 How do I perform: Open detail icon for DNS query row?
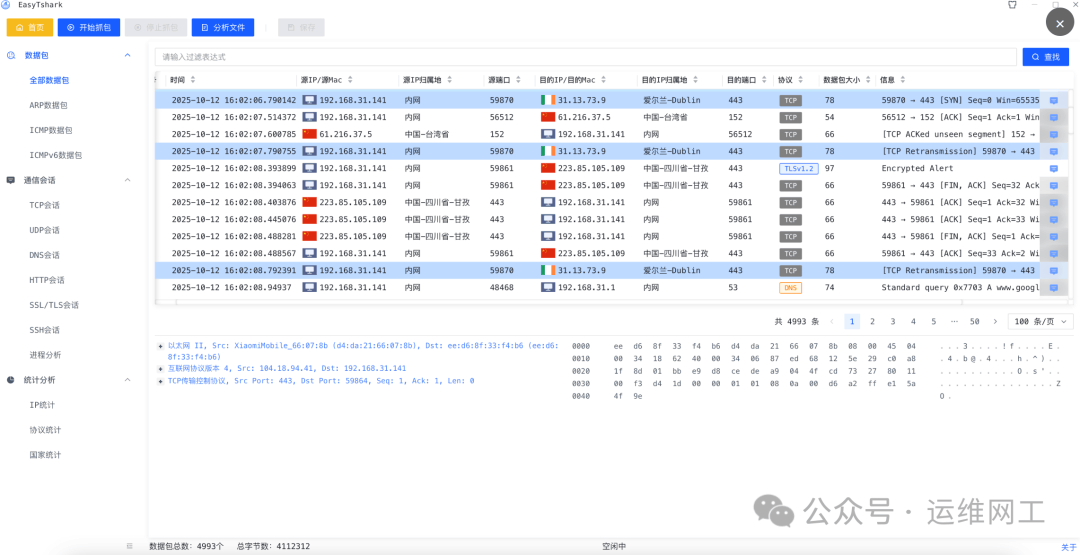[1053, 288]
